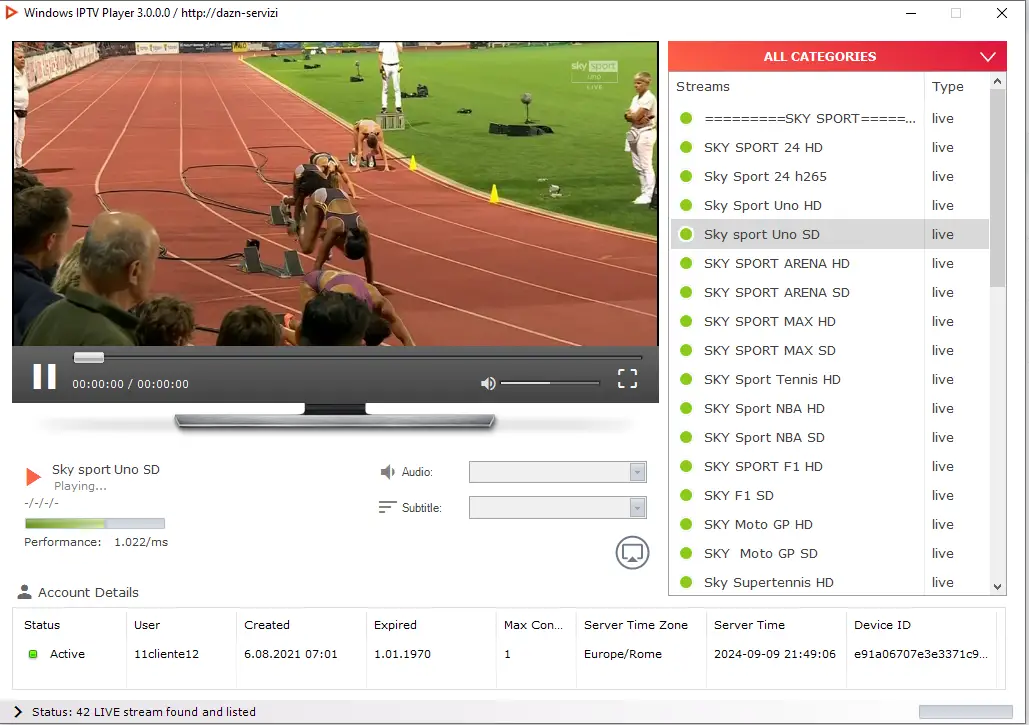This screenshot has width=1029, height=725.
Task: Select stream SKY SPORT 24 HD
Action: (x=830, y=147)
